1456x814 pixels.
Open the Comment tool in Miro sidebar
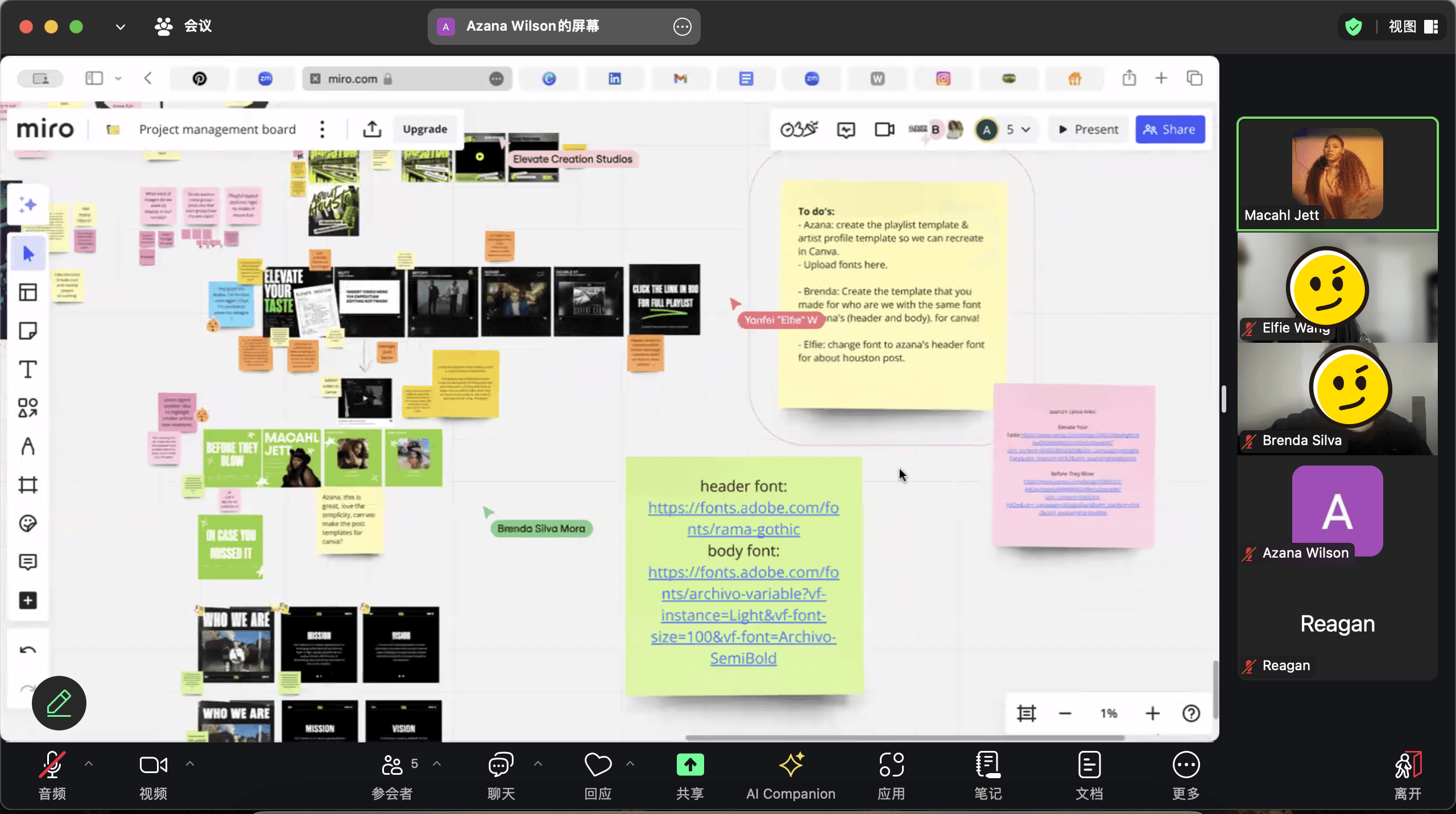(27, 562)
